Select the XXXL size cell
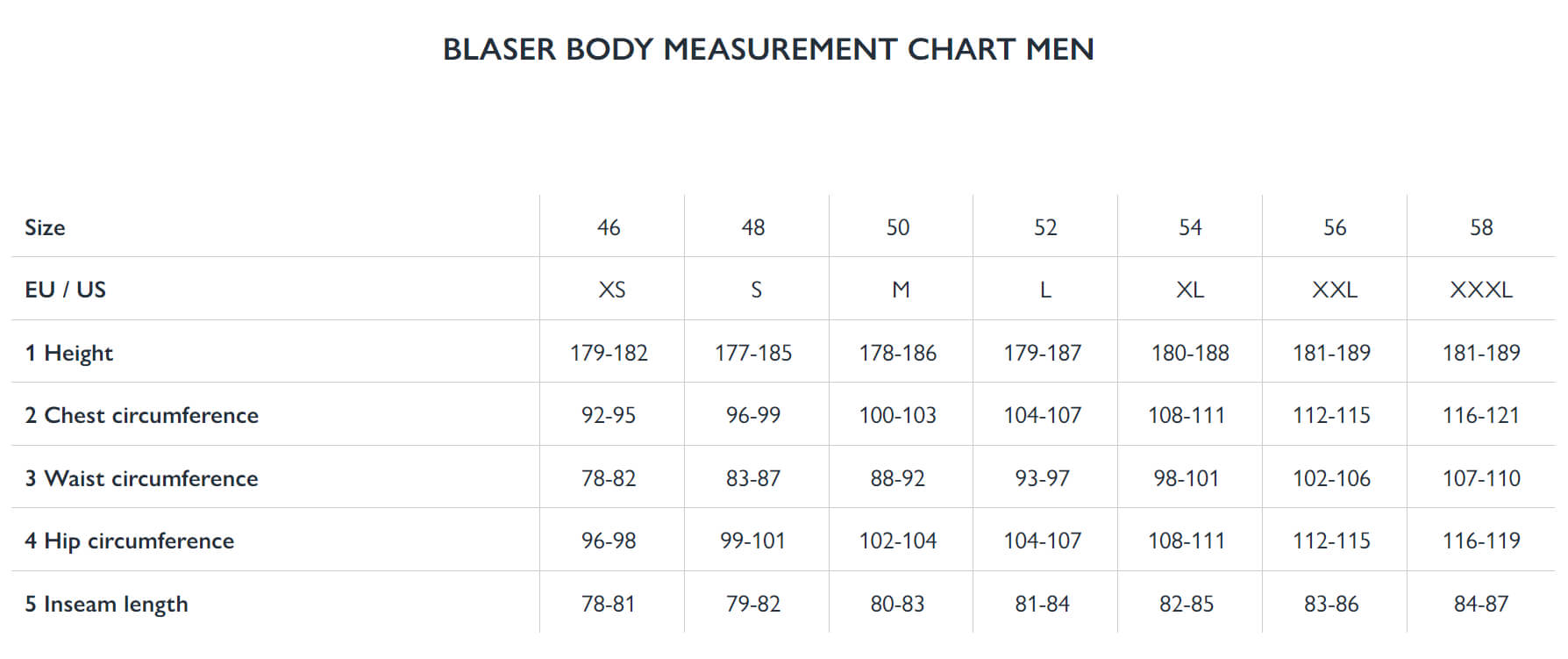Viewport: 1568px width, 659px height. tap(1481, 290)
